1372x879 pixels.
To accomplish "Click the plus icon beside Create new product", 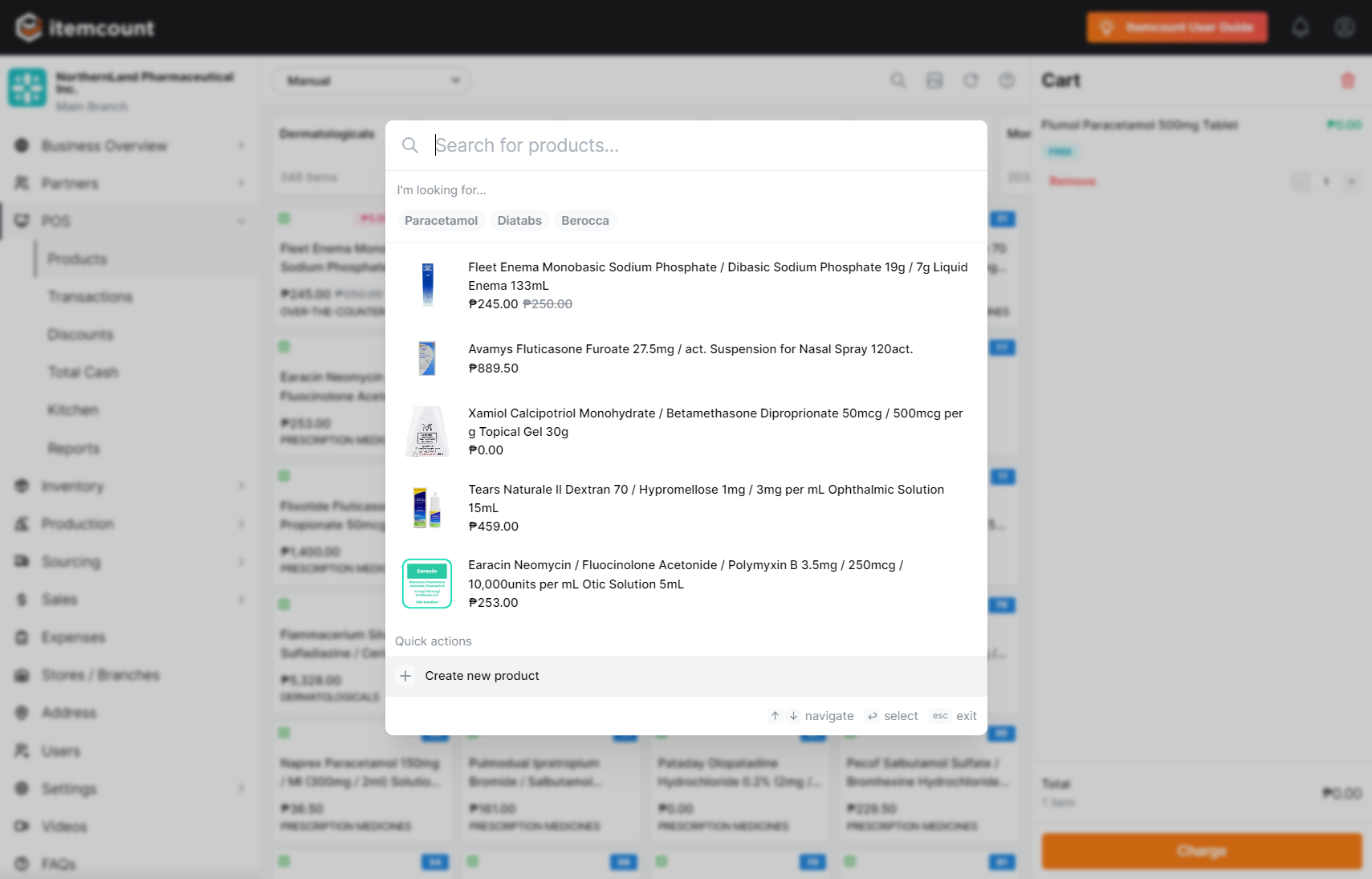I will pos(405,676).
